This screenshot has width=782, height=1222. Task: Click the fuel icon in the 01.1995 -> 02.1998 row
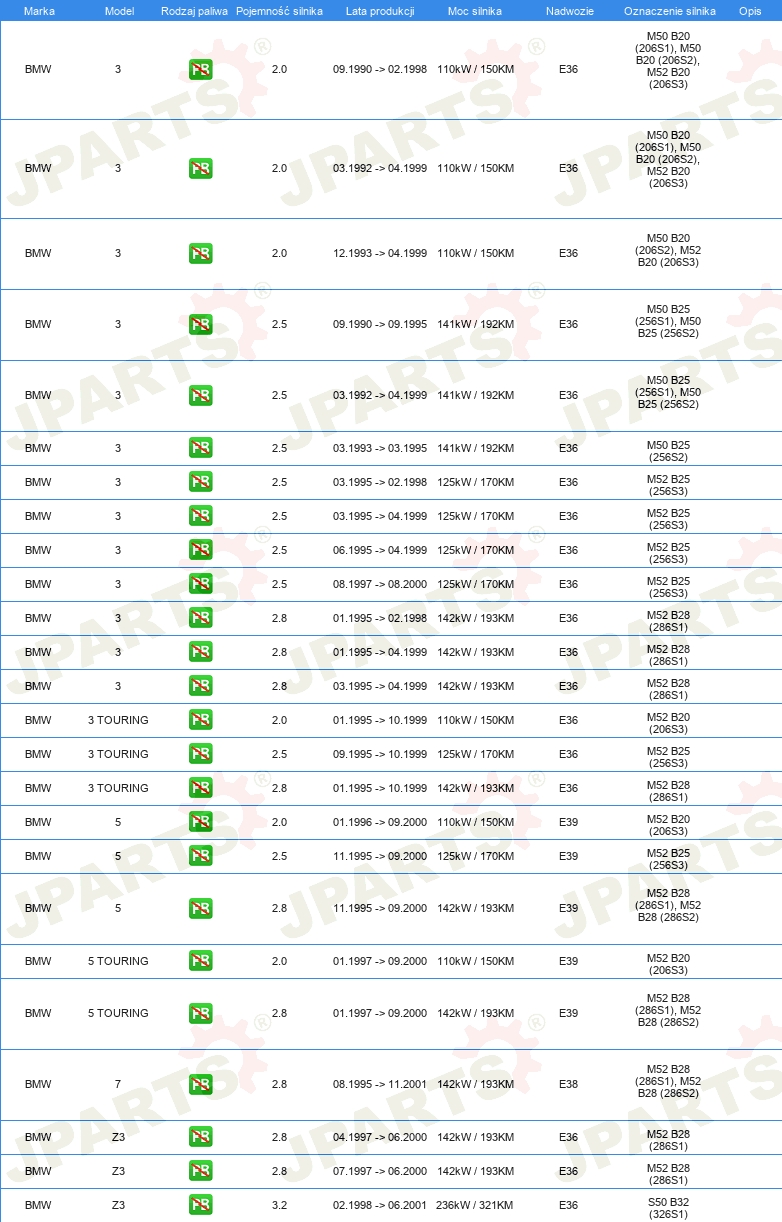tap(200, 618)
